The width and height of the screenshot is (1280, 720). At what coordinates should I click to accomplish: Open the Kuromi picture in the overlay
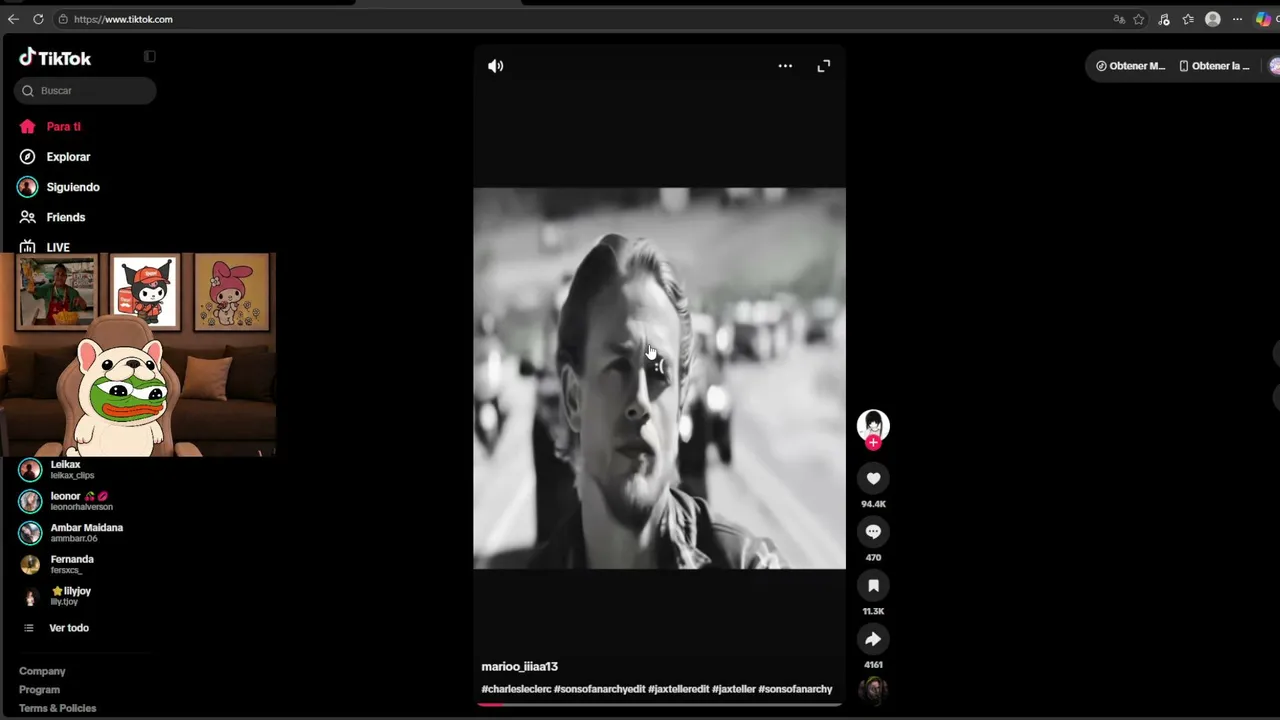point(145,292)
